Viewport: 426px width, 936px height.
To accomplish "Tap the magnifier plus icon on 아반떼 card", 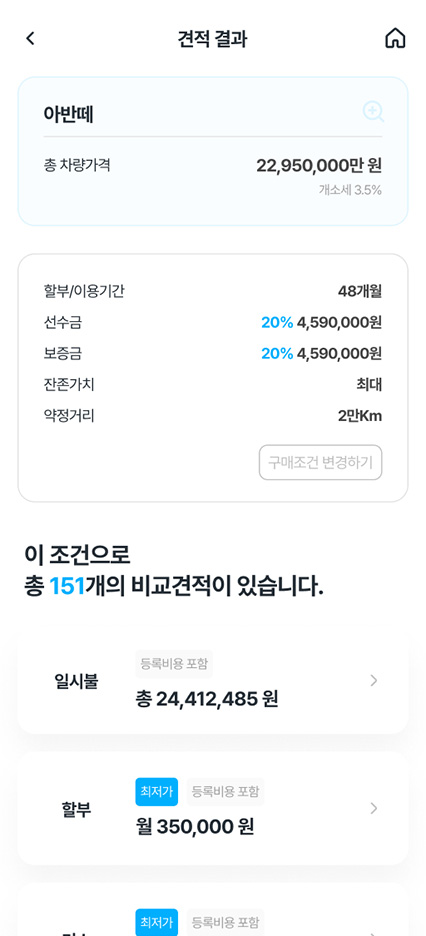I will point(373,112).
